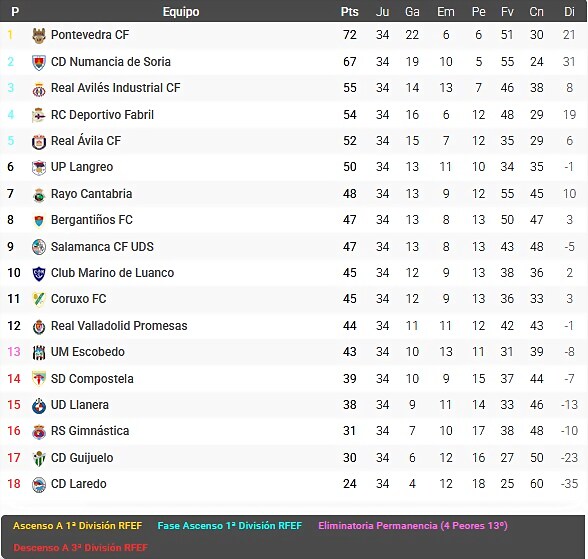Open Bergantiños FC team name link
Screen dimensions: 588x559
click(x=92, y=220)
